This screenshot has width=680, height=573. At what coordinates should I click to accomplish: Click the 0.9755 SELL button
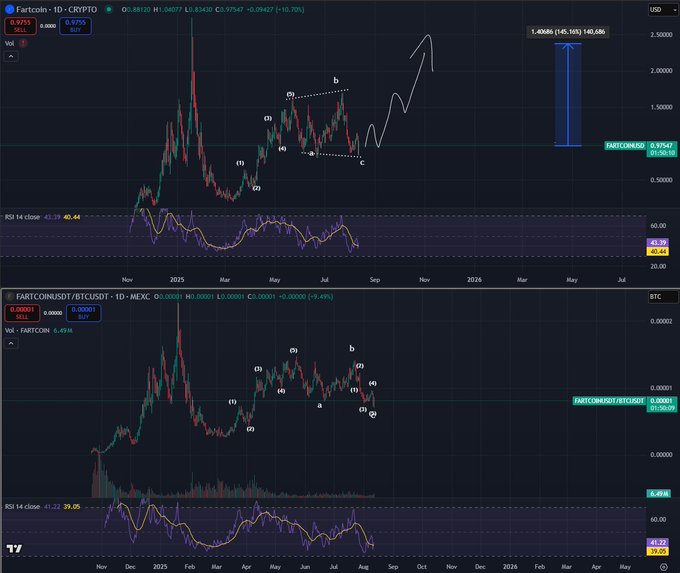tap(20, 26)
